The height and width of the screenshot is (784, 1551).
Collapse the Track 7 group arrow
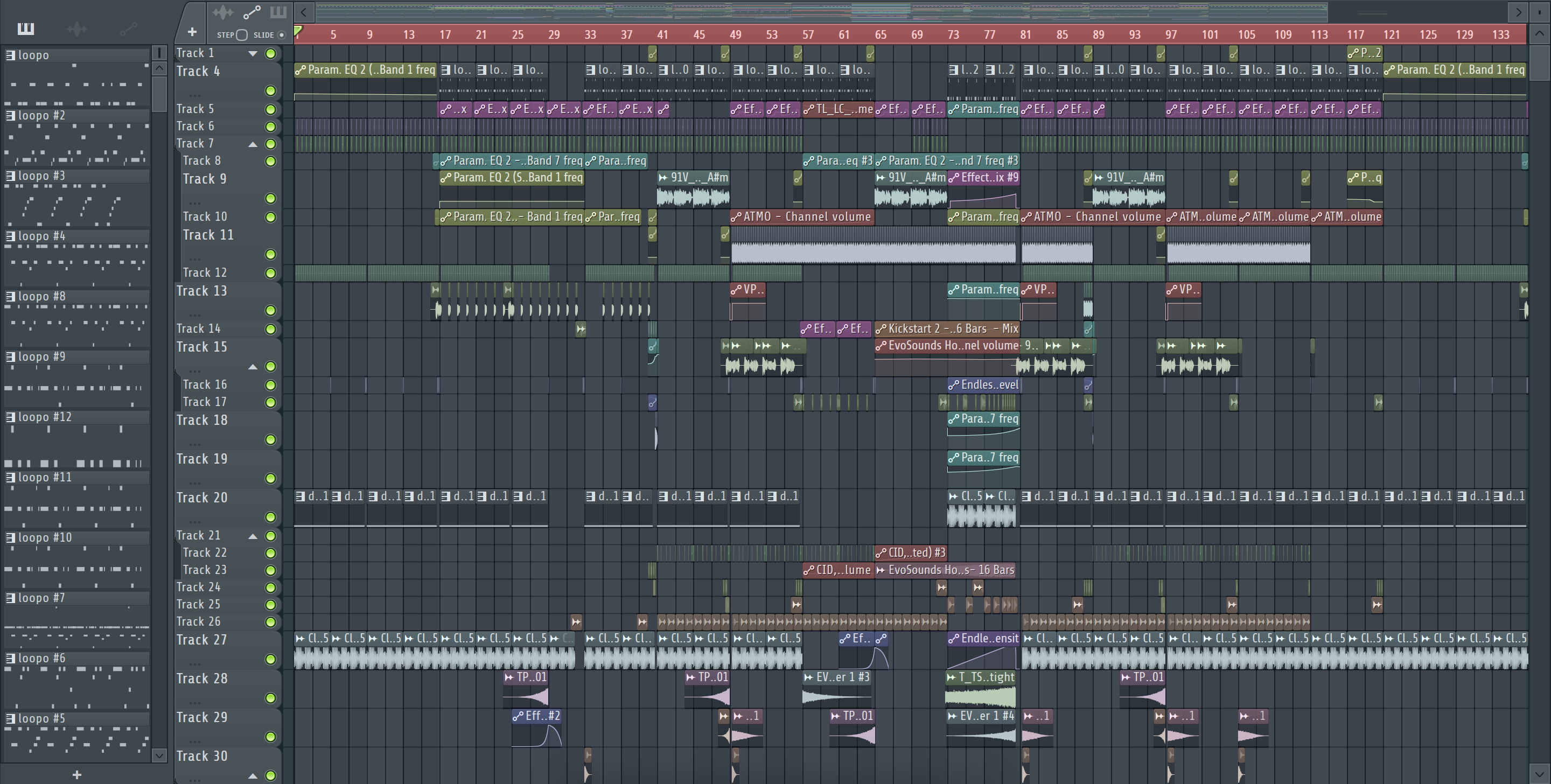253,144
